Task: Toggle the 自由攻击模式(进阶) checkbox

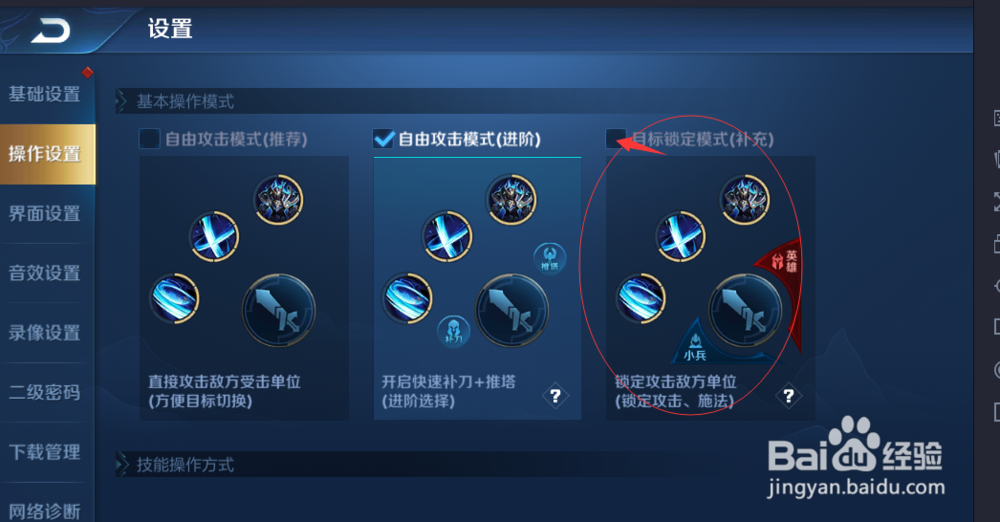Action: tap(383, 138)
